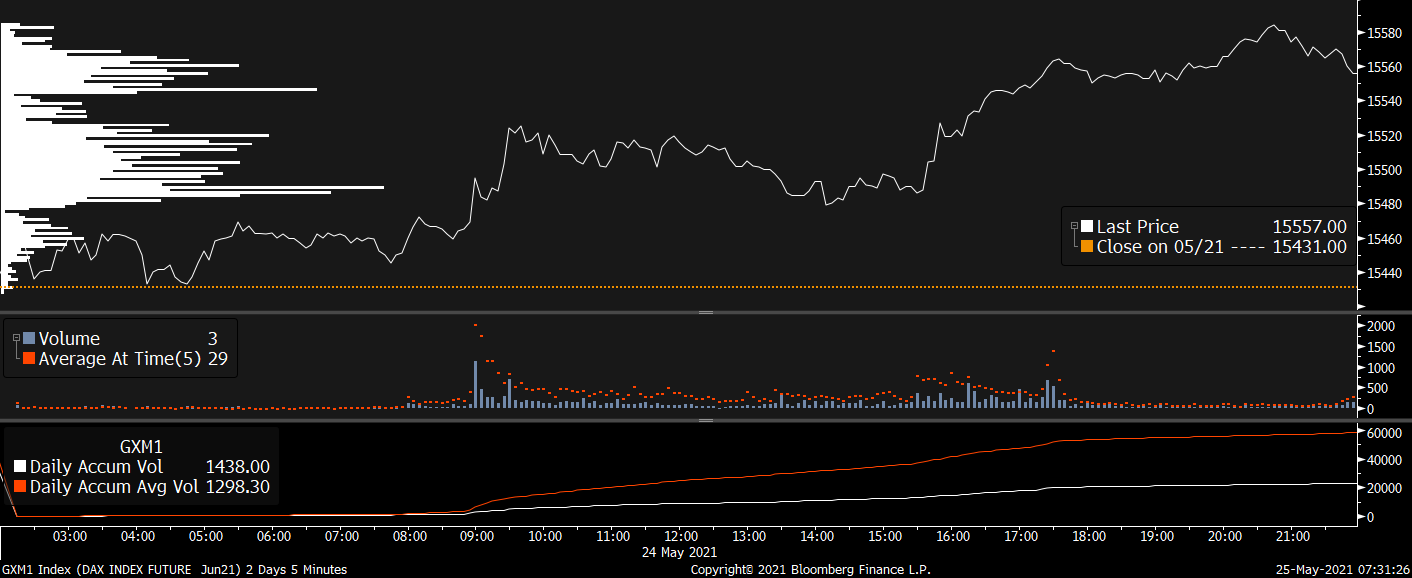Click the 1298.30 average volume value
The image size is (1412, 578).
237,487
